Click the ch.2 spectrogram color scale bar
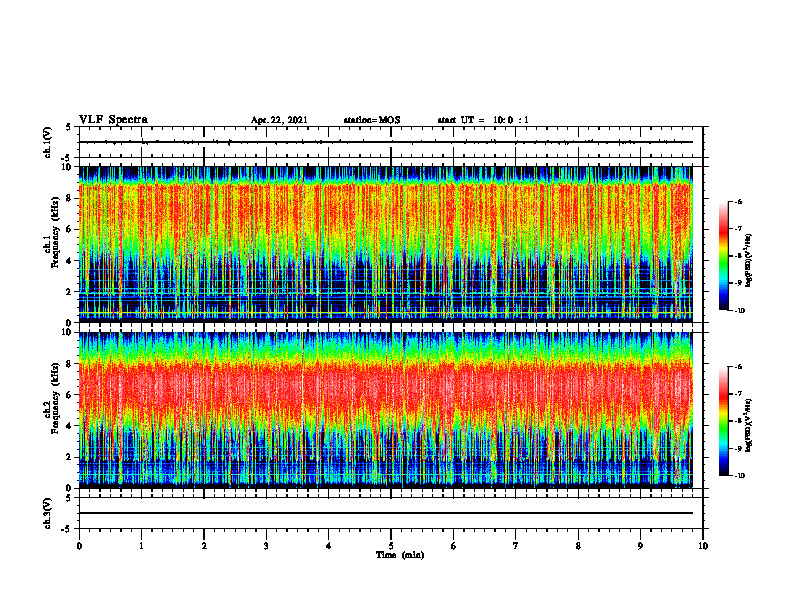The height and width of the screenshot is (612, 792). 723,421
